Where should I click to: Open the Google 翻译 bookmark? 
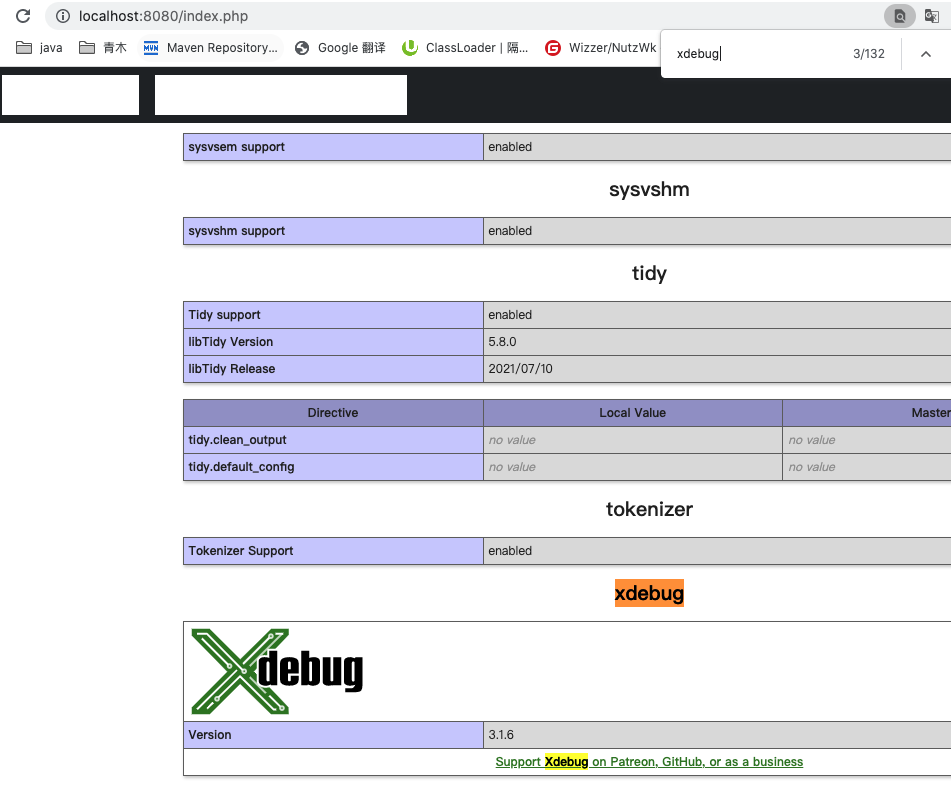(x=340, y=48)
